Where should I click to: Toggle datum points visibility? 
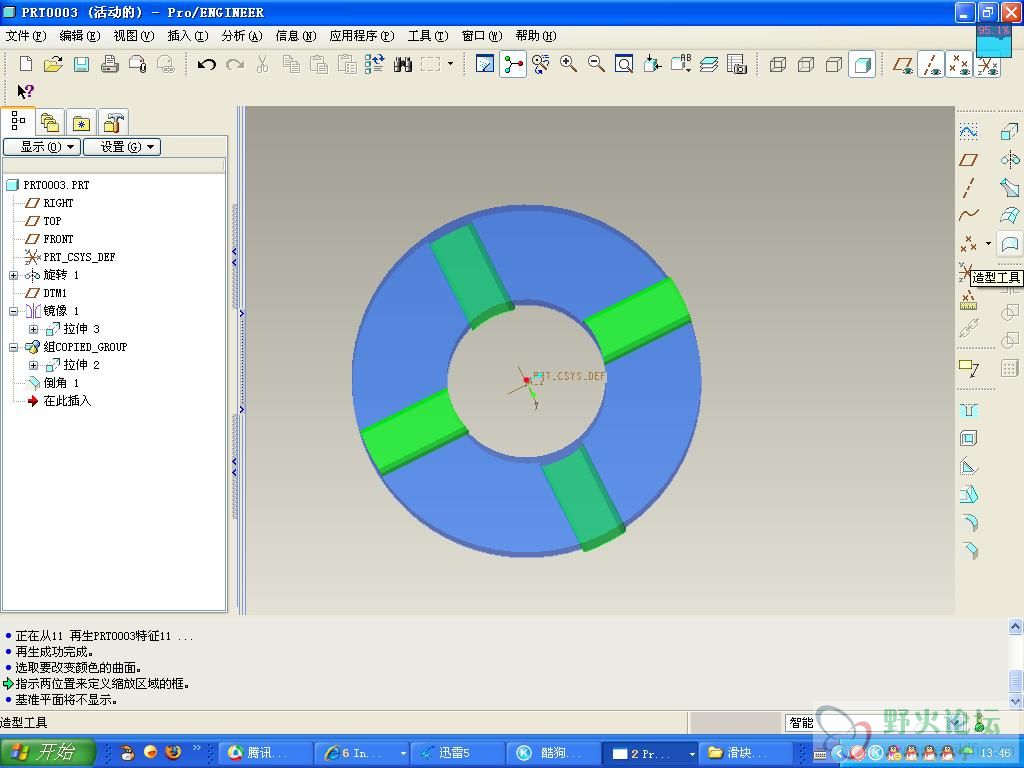[x=959, y=64]
